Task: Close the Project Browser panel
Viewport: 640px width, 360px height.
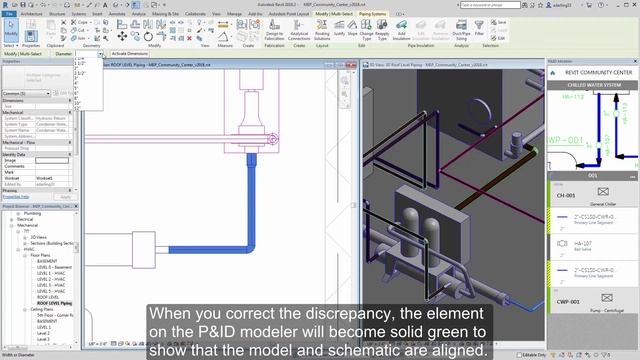Action: 76,206
